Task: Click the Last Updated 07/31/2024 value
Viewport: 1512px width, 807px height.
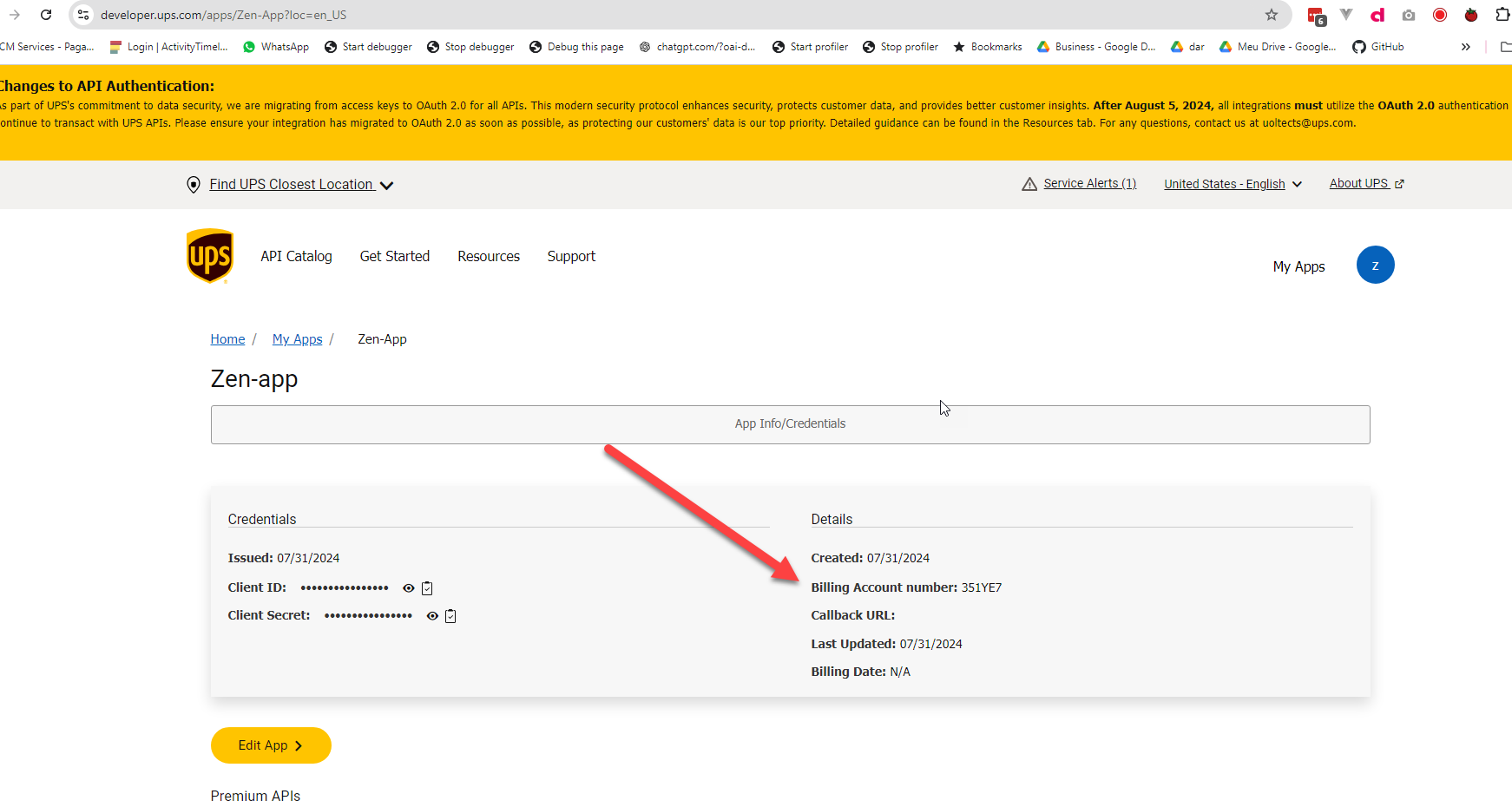Action: 930,644
